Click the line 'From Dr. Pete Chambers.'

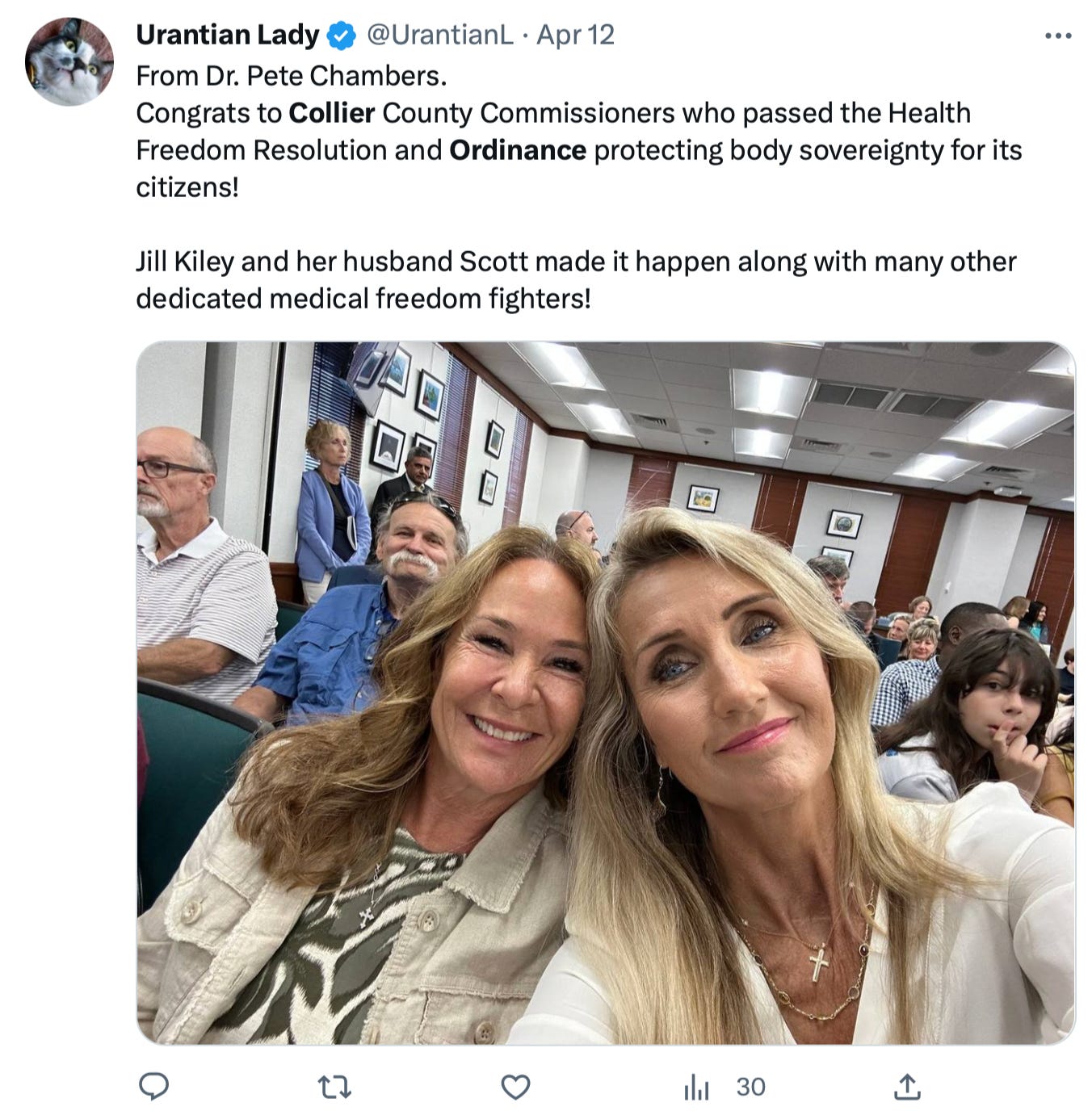[x=292, y=76]
